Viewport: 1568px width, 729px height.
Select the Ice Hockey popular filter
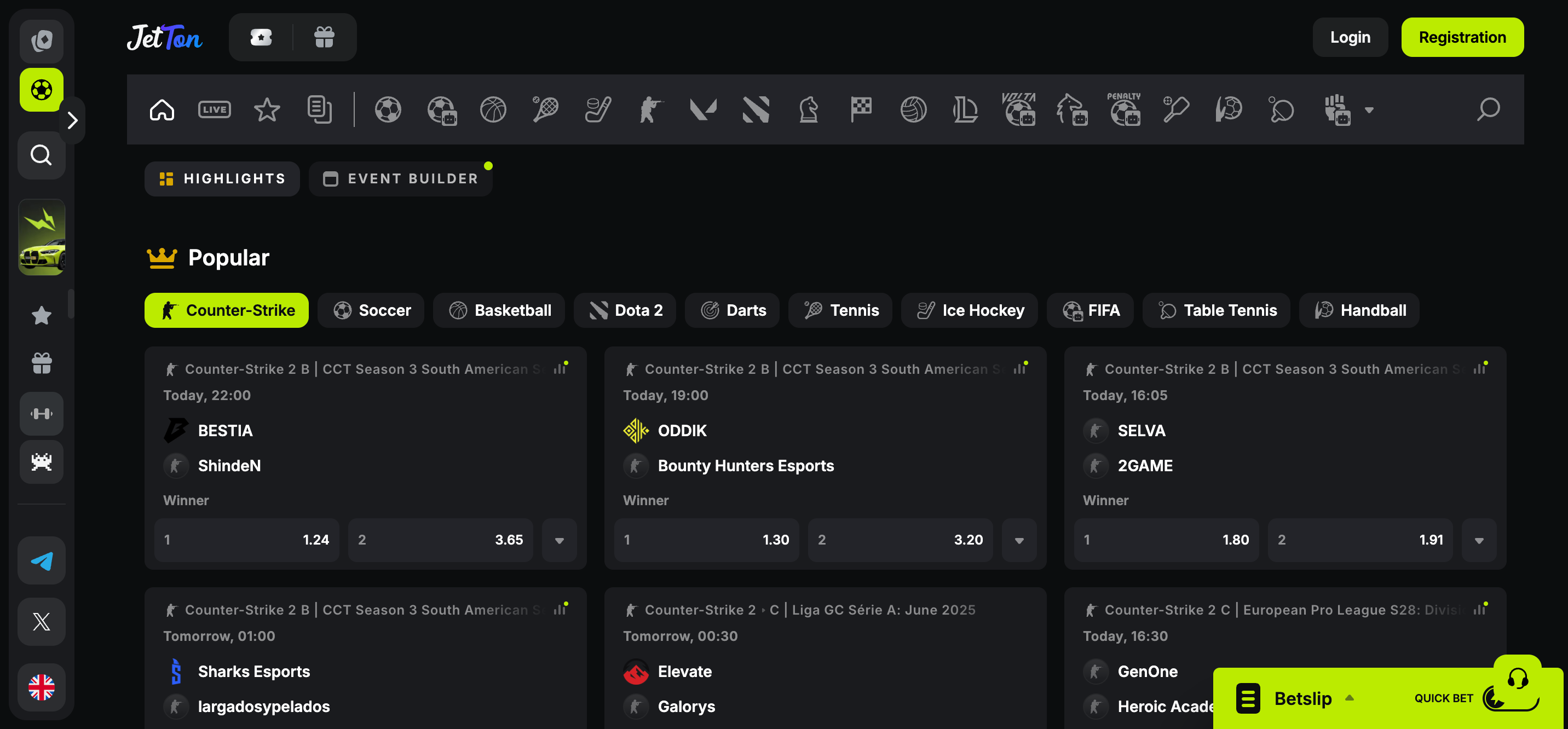coord(970,310)
